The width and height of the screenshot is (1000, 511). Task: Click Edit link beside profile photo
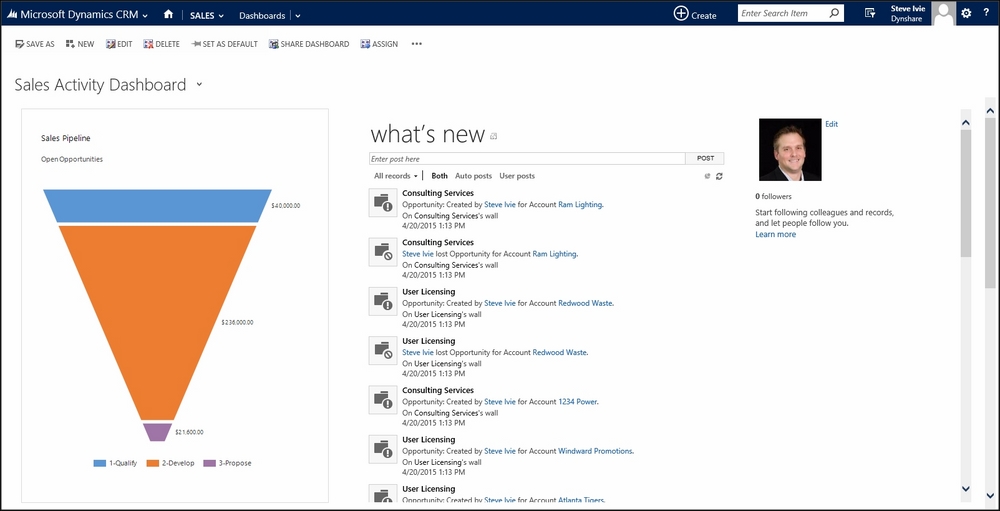tap(832, 124)
